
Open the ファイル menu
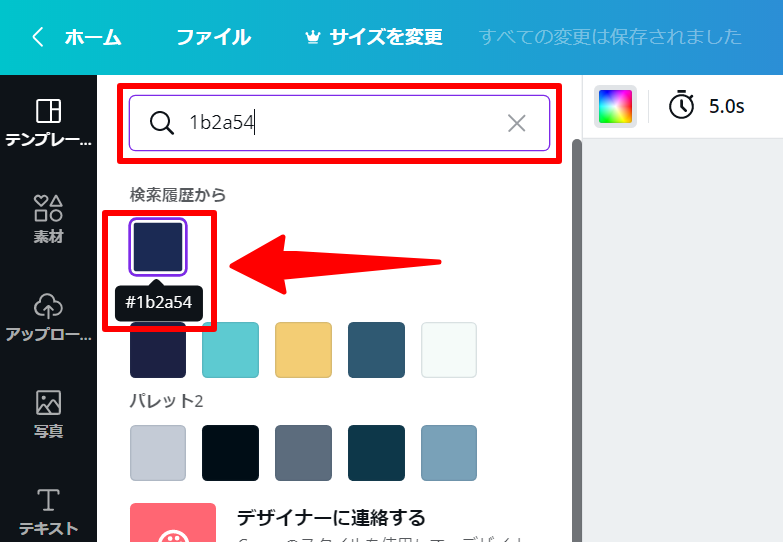click(x=213, y=37)
